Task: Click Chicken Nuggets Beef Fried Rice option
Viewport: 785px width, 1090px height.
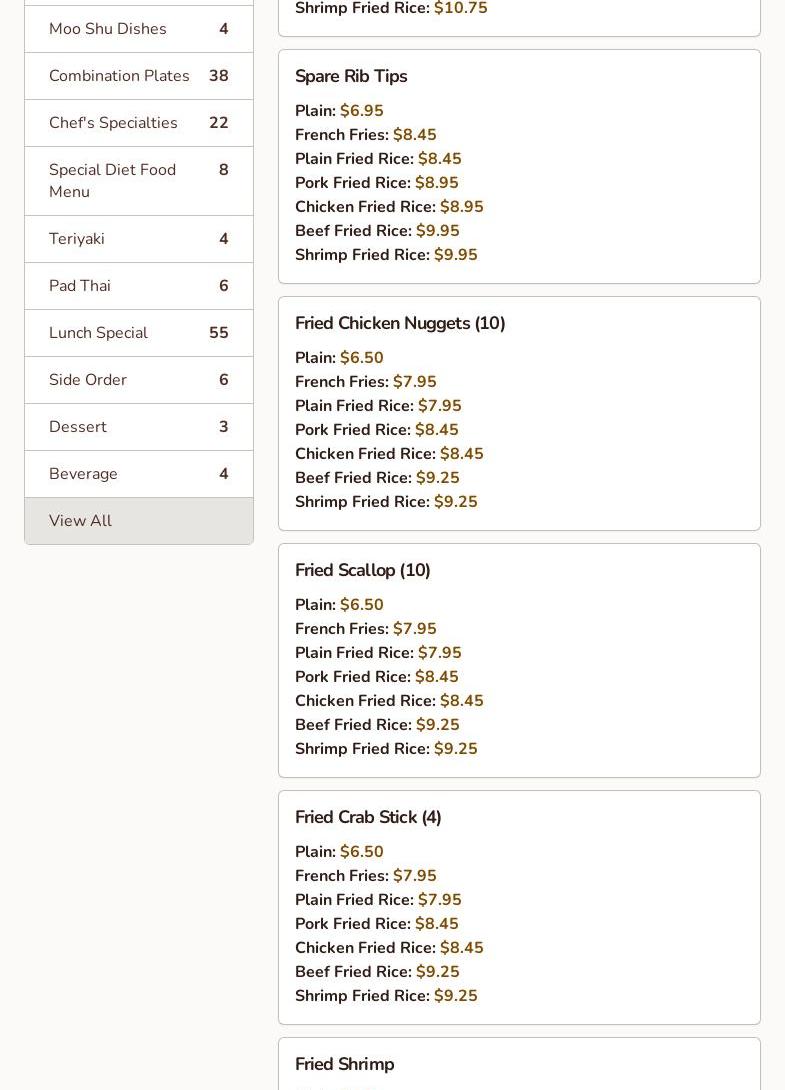Action: pyautogui.click(x=377, y=478)
